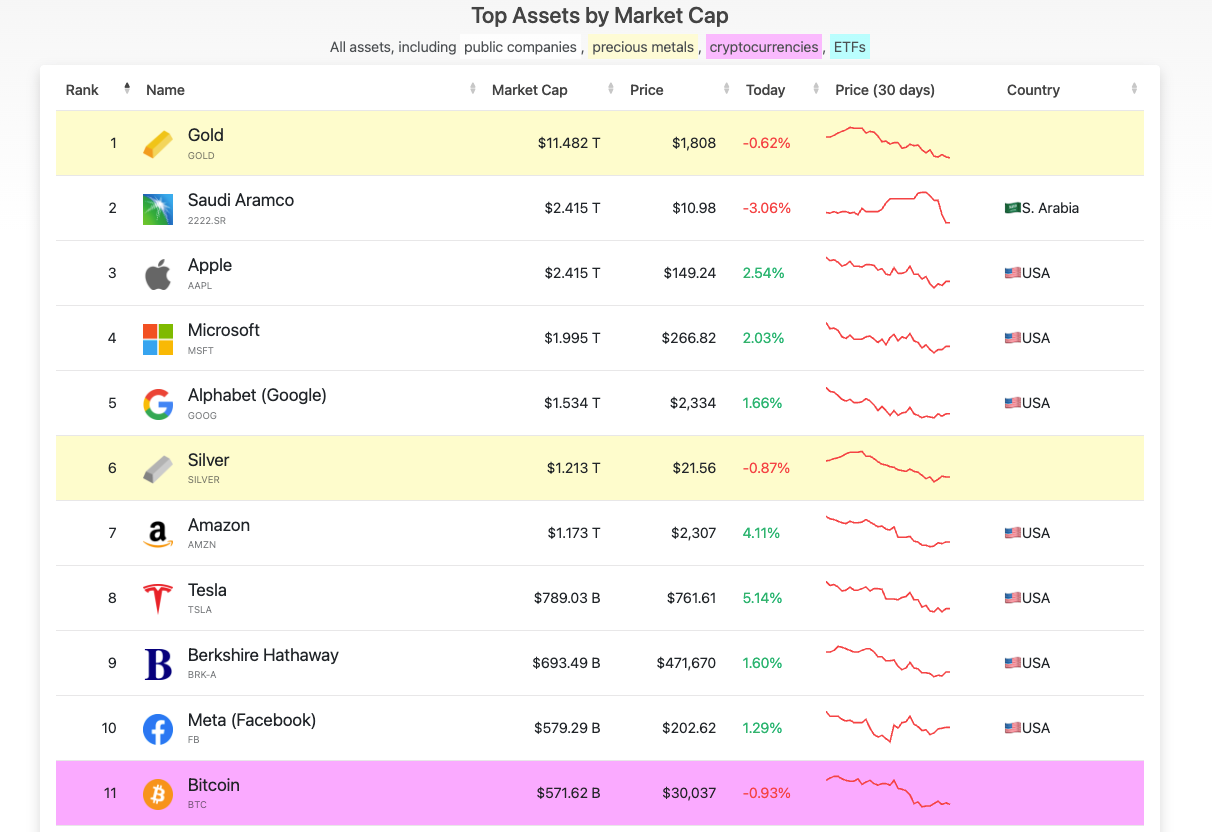This screenshot has width=1212, height=832.
Task: Open the Gold asset page
Action: point(206,135)
